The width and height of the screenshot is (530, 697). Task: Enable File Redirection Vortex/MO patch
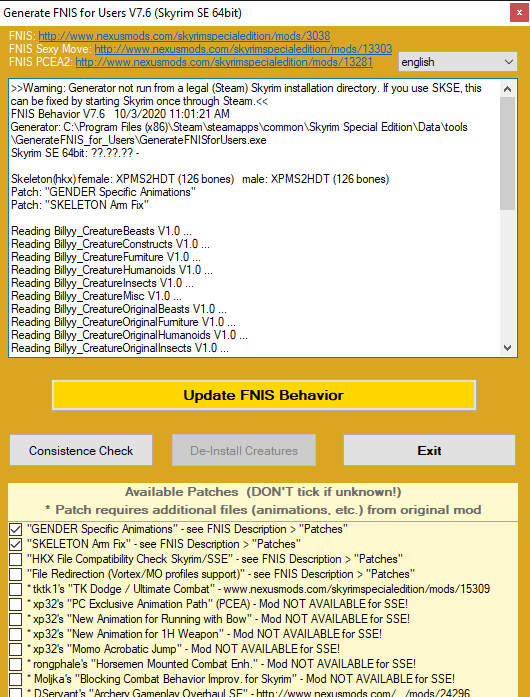(x=16, y=574)
